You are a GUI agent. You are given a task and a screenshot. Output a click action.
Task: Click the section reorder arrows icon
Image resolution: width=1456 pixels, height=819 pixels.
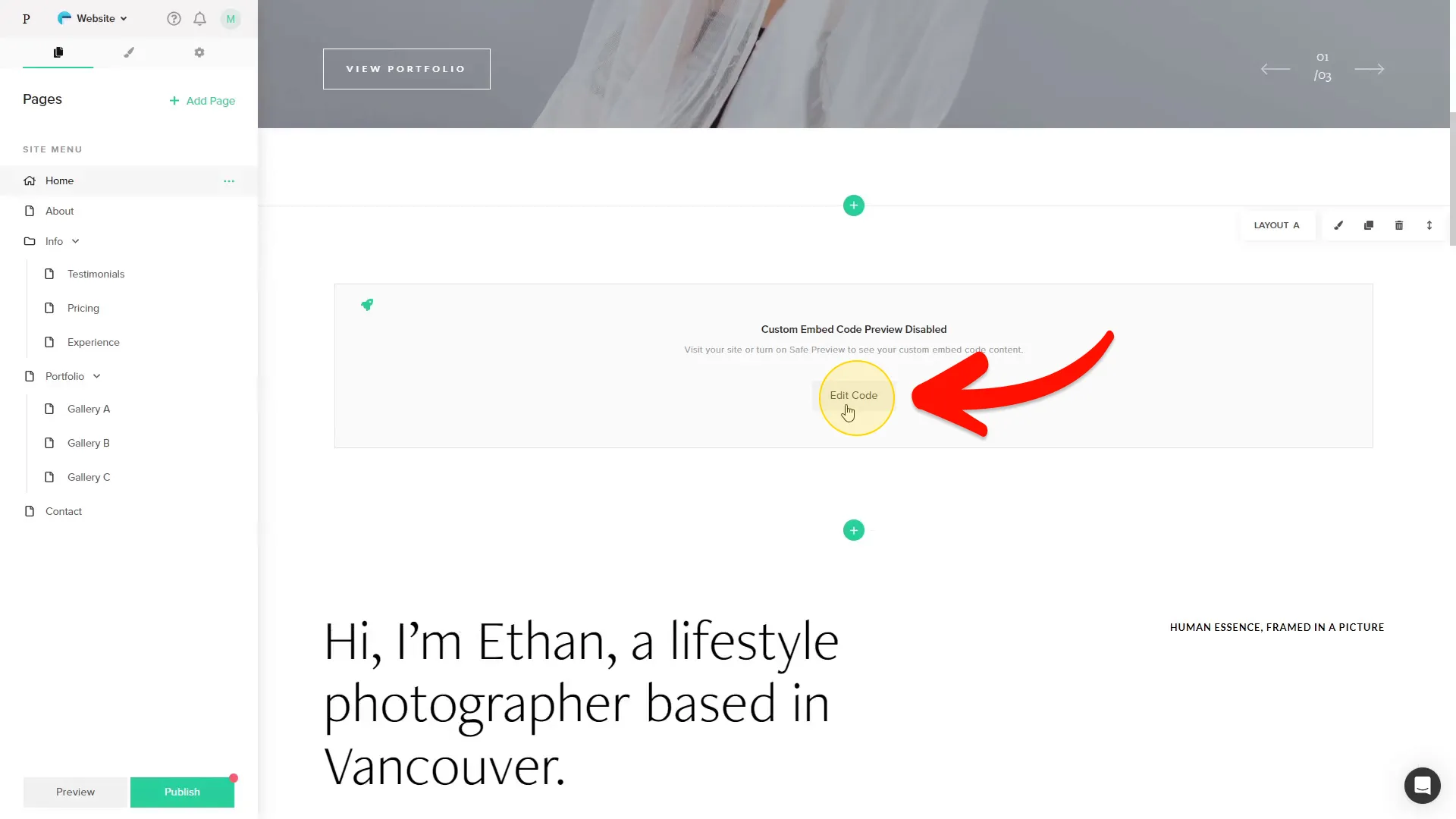point(1429,225)
